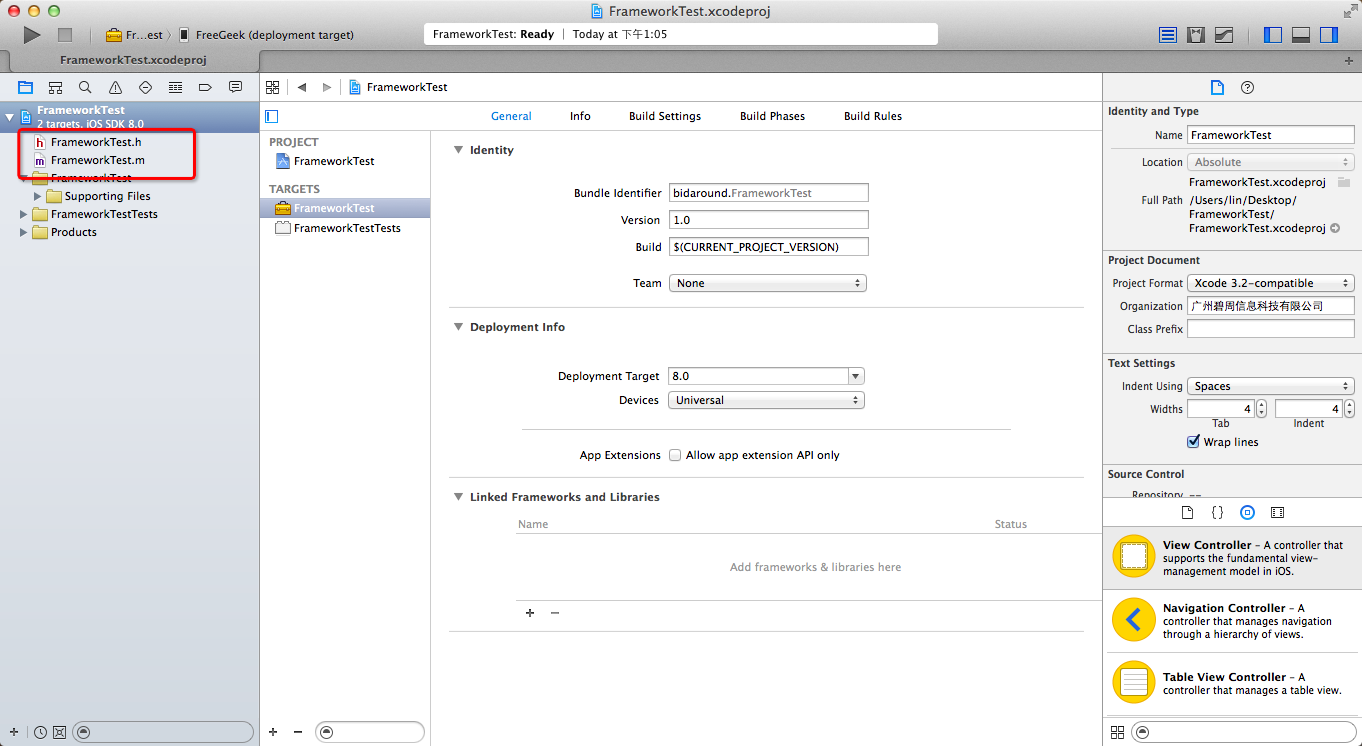Screen dimensions: 1362x746
Task: Edit the Bundle Identifier field
Action: click(x=768, y=193)
